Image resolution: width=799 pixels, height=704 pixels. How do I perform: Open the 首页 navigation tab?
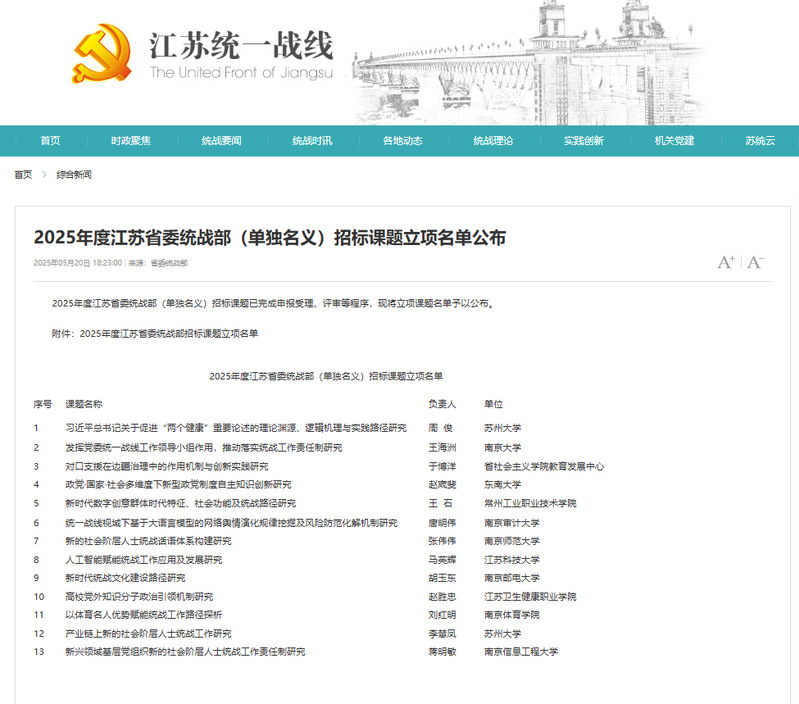(x=50, y=141)
